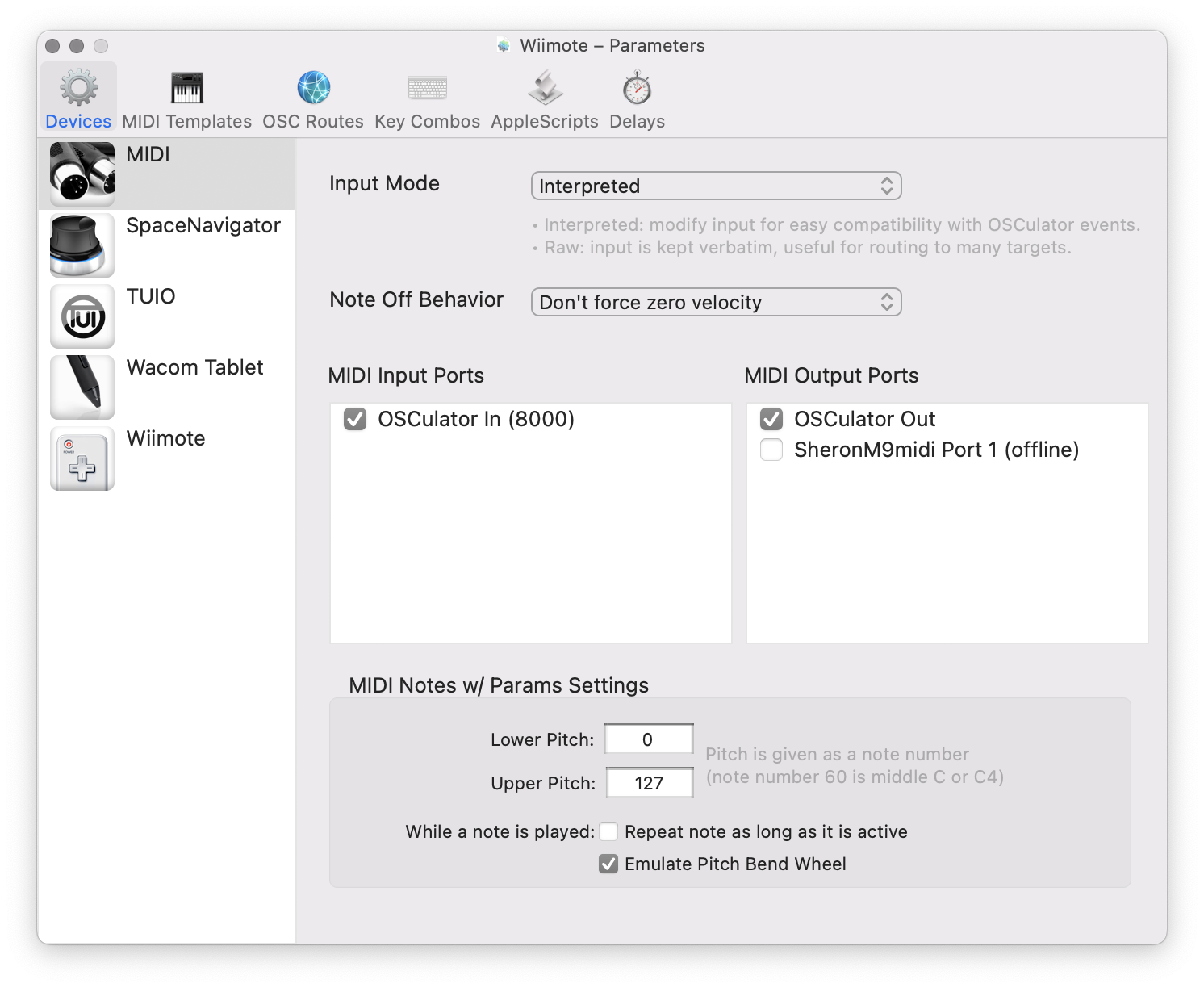Screen dimensions: 1204x988
Task: Click the Devices tab label
Action: 78,121
